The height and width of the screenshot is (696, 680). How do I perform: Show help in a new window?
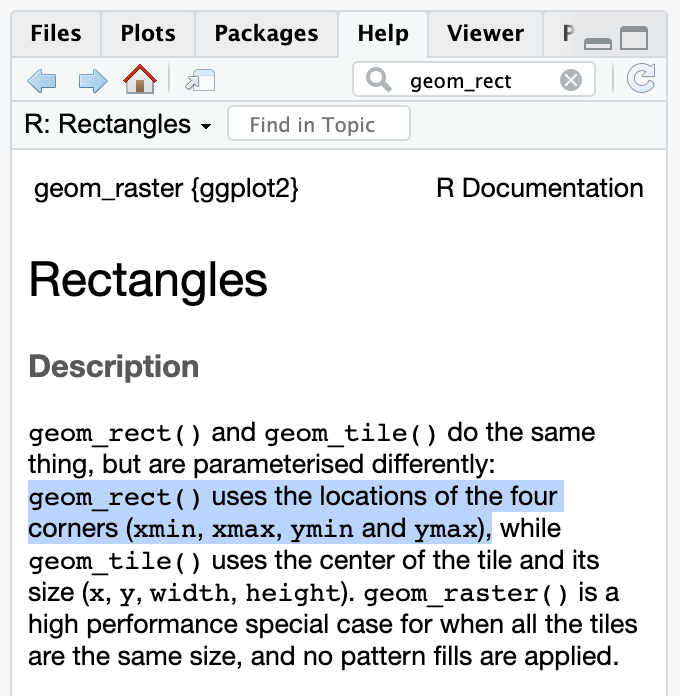tap(201, 80)
